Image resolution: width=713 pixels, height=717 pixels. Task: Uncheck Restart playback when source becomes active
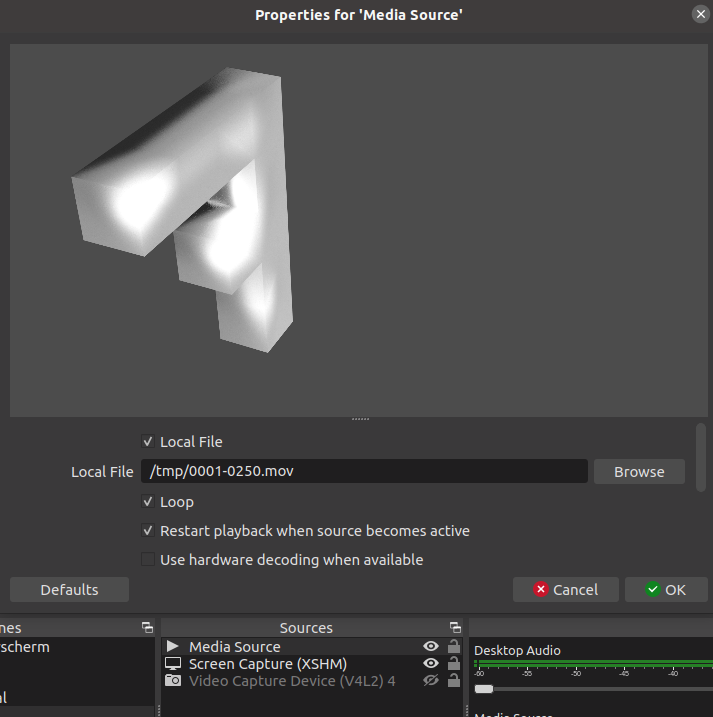pyautogui.click(x=148, y=531)
